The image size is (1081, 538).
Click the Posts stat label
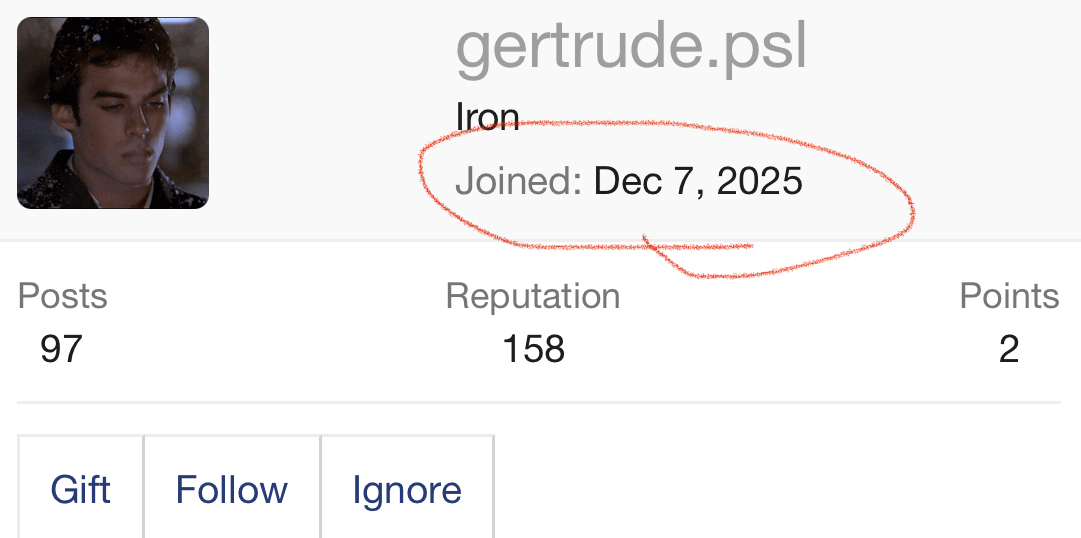[x=63, y=296]
